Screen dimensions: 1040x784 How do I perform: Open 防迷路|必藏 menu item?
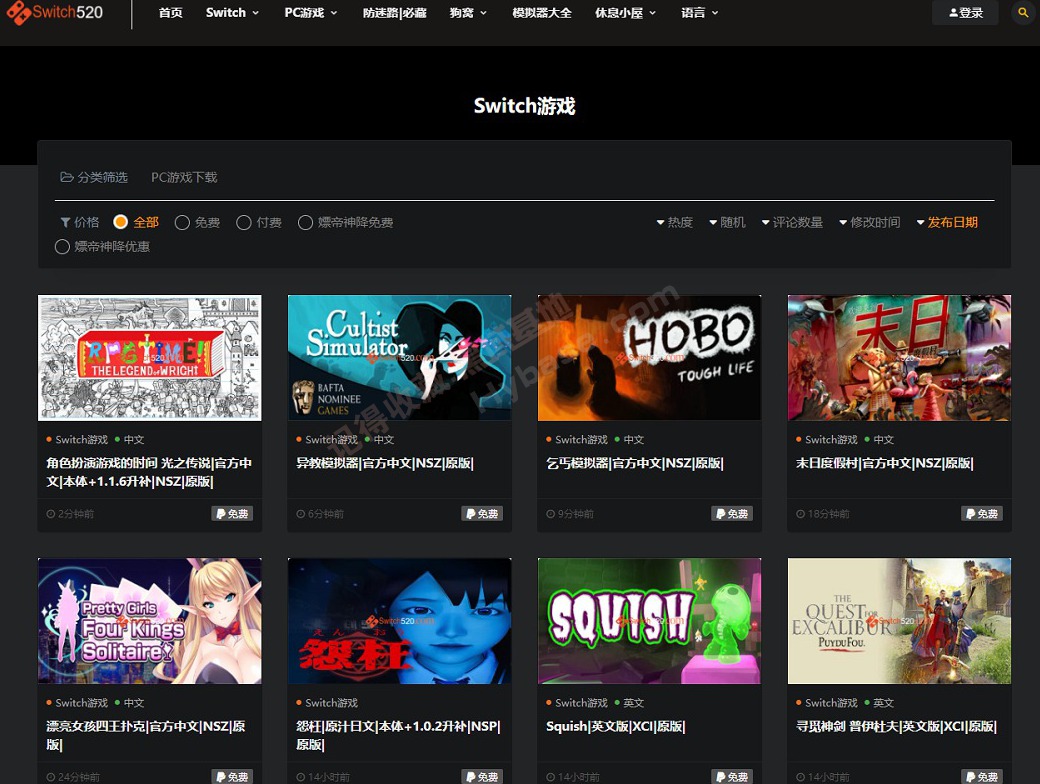point(394,13)
